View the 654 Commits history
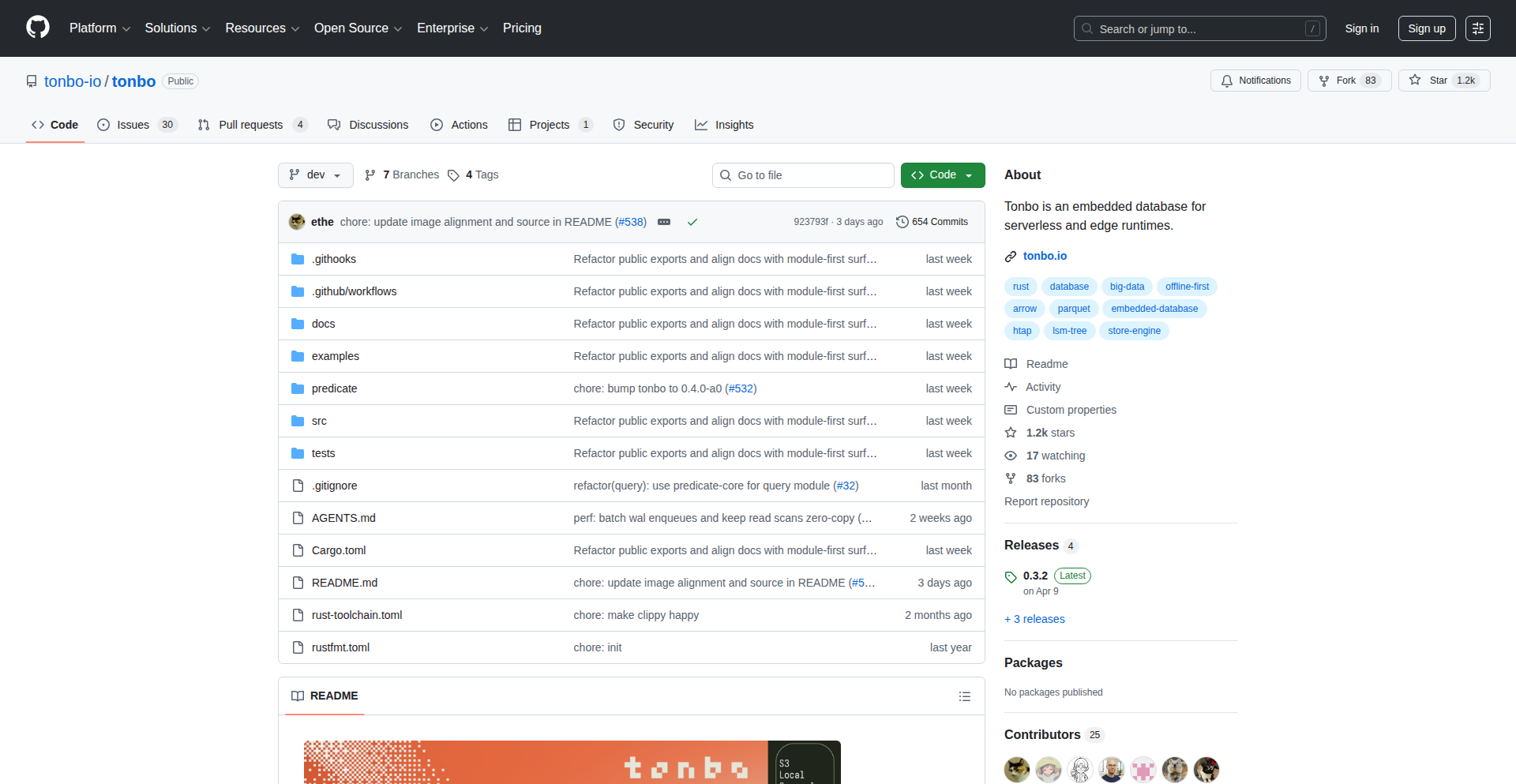 coord(932,222)
